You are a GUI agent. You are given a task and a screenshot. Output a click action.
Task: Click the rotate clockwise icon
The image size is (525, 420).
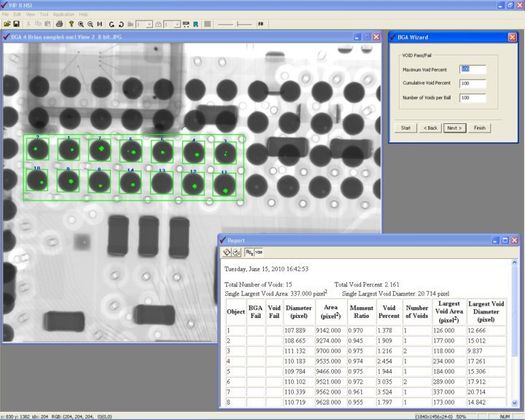tap(121, 24)
